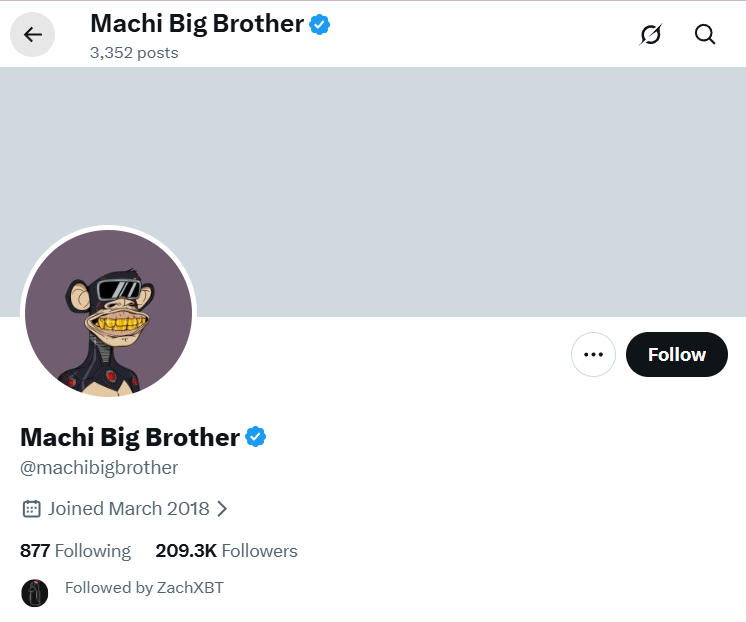Click the verified badge in the header
746x622 pixels.
tap(320, 24)
